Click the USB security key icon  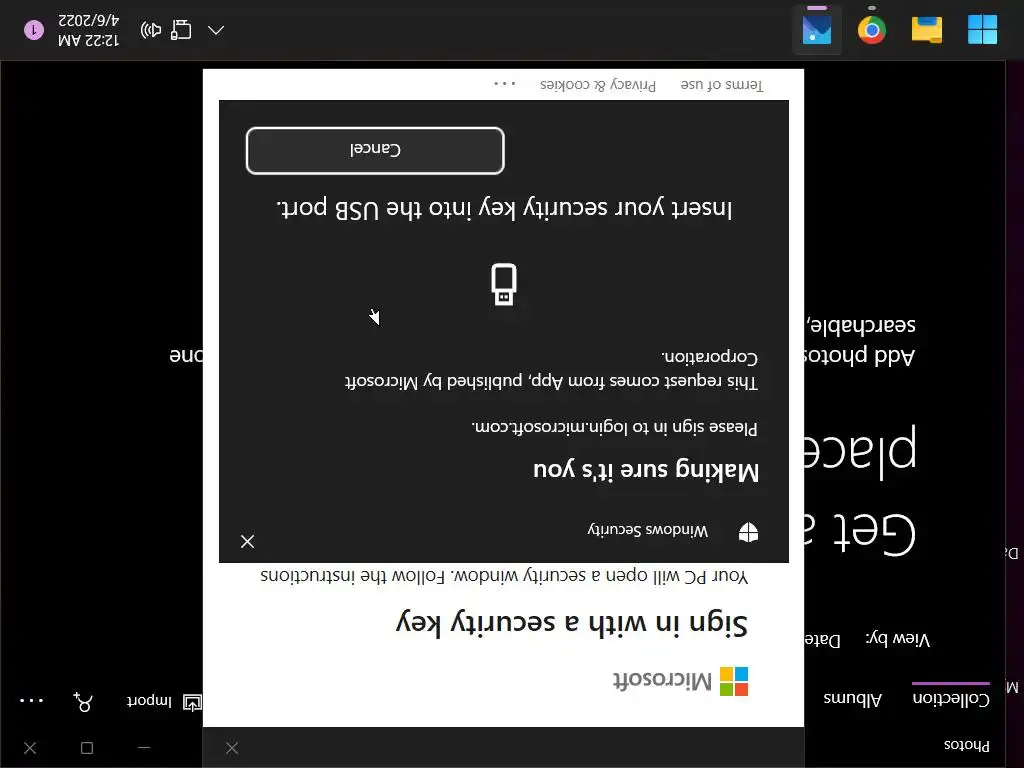pos(504,284)
